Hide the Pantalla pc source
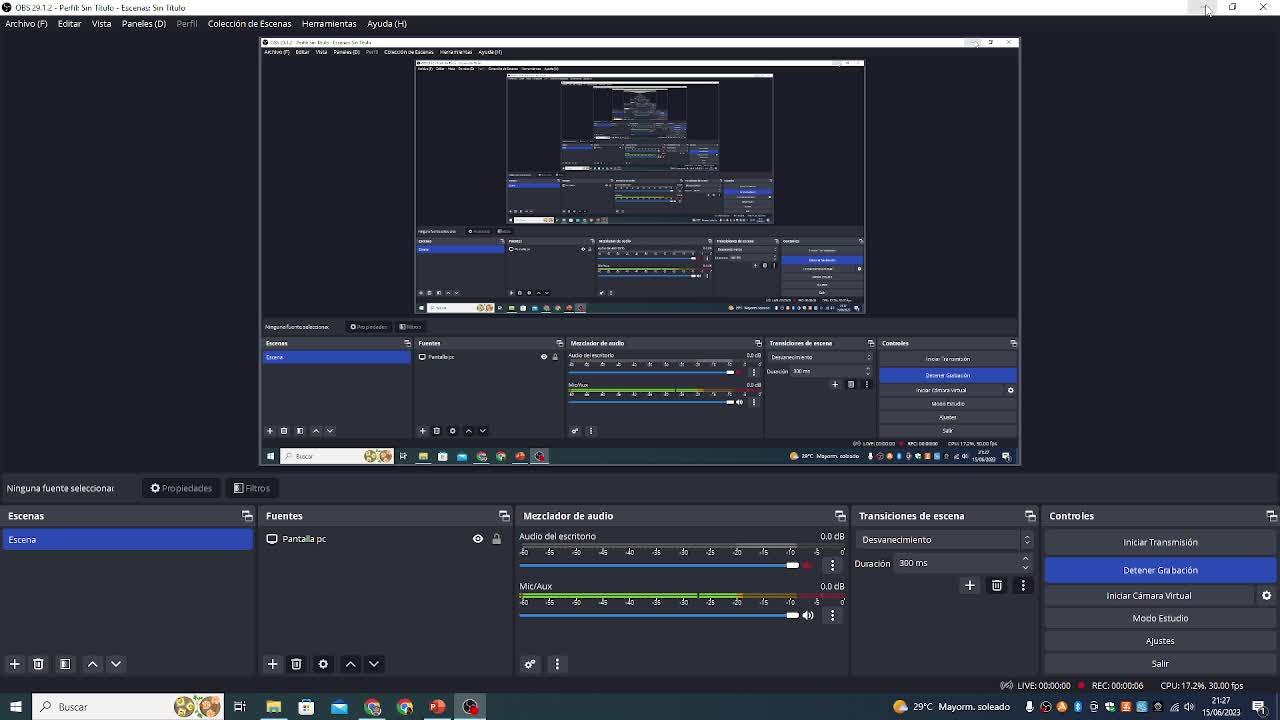Viewport: 1280px width, 720px height. tap(478, 539)
